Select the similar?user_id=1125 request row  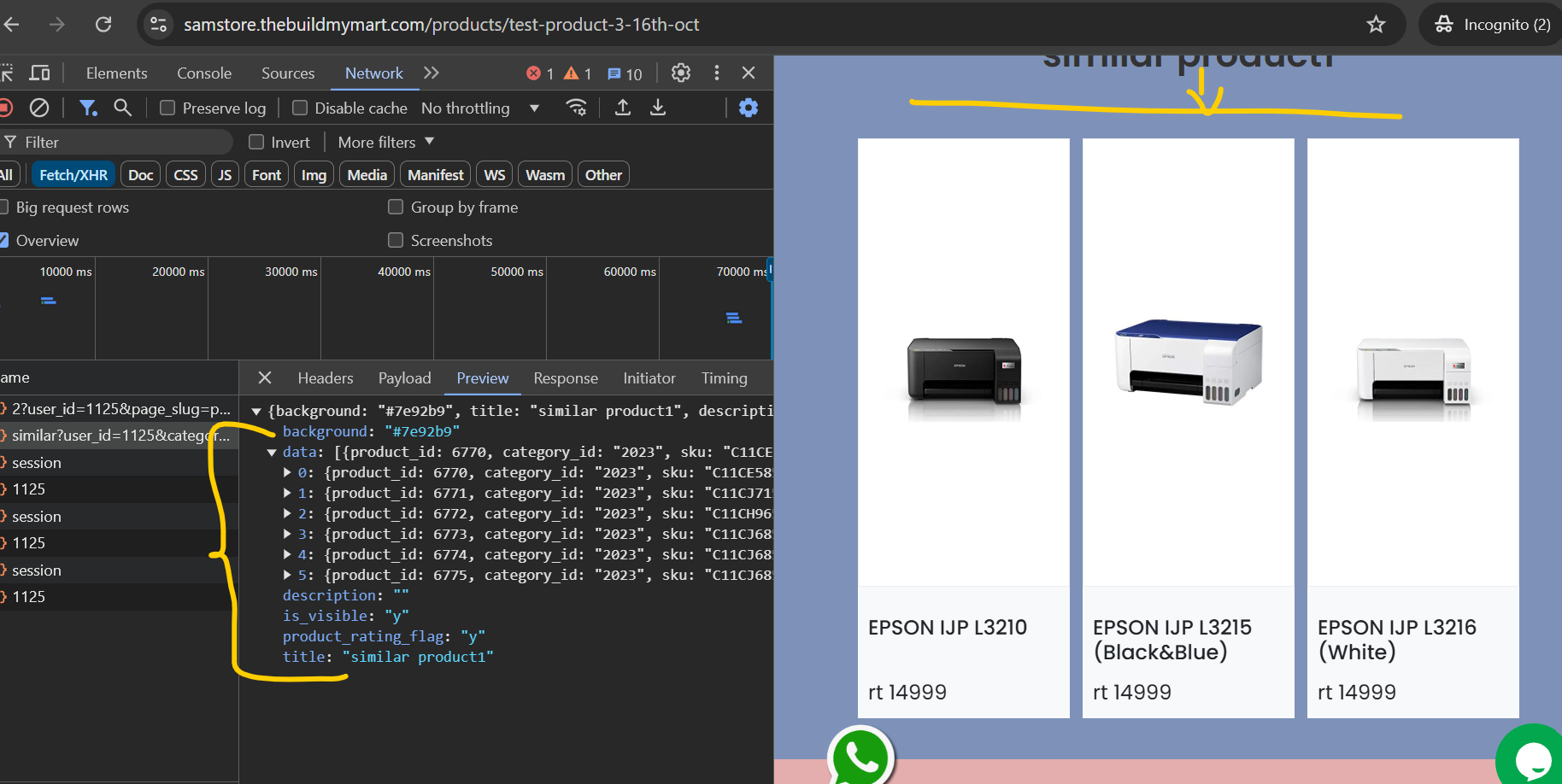pos(119,436)
